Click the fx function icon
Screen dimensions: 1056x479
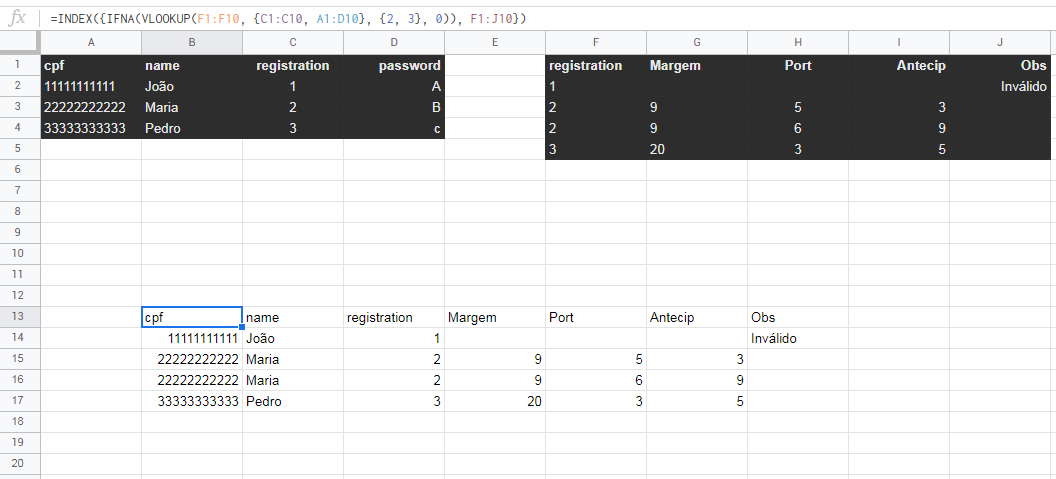[17, 18]
